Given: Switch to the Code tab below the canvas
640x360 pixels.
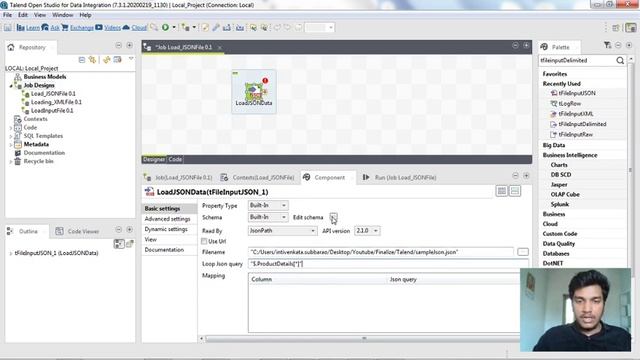Looking at the screenshot, I should pyautogui.click(x=175, y=159).
